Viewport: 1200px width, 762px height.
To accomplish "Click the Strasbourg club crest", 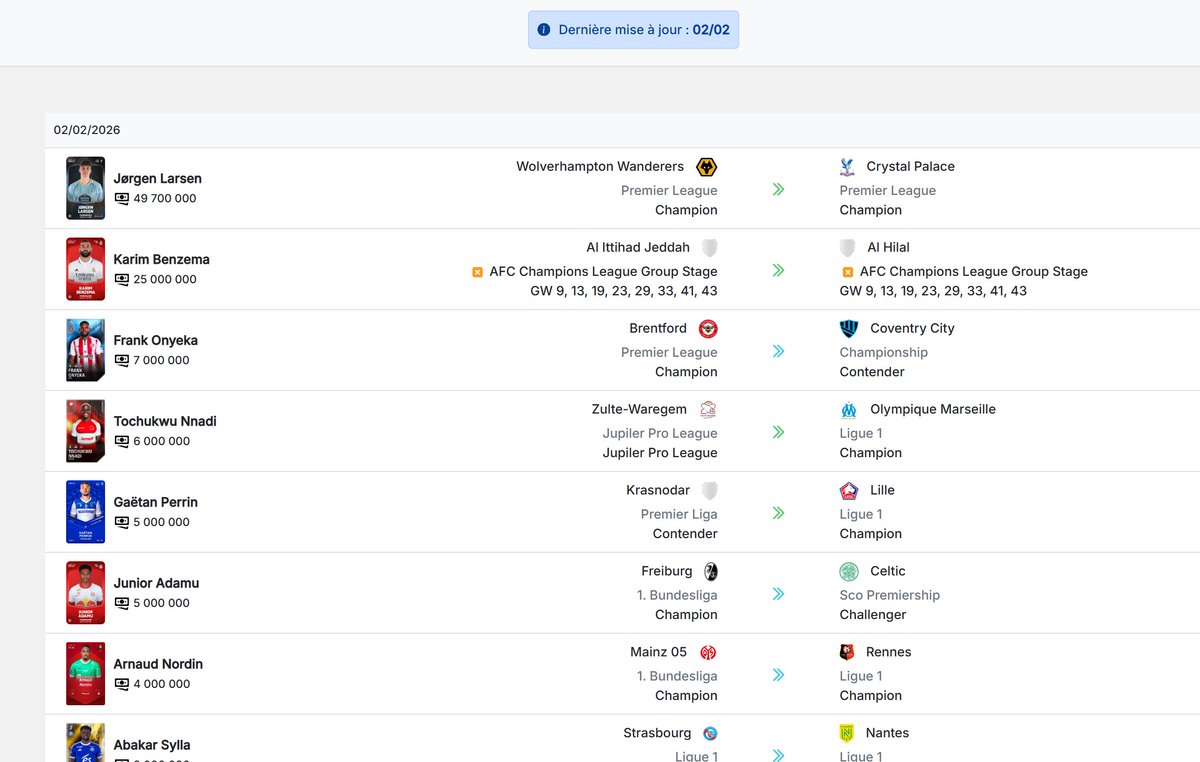I will (710, 734).
